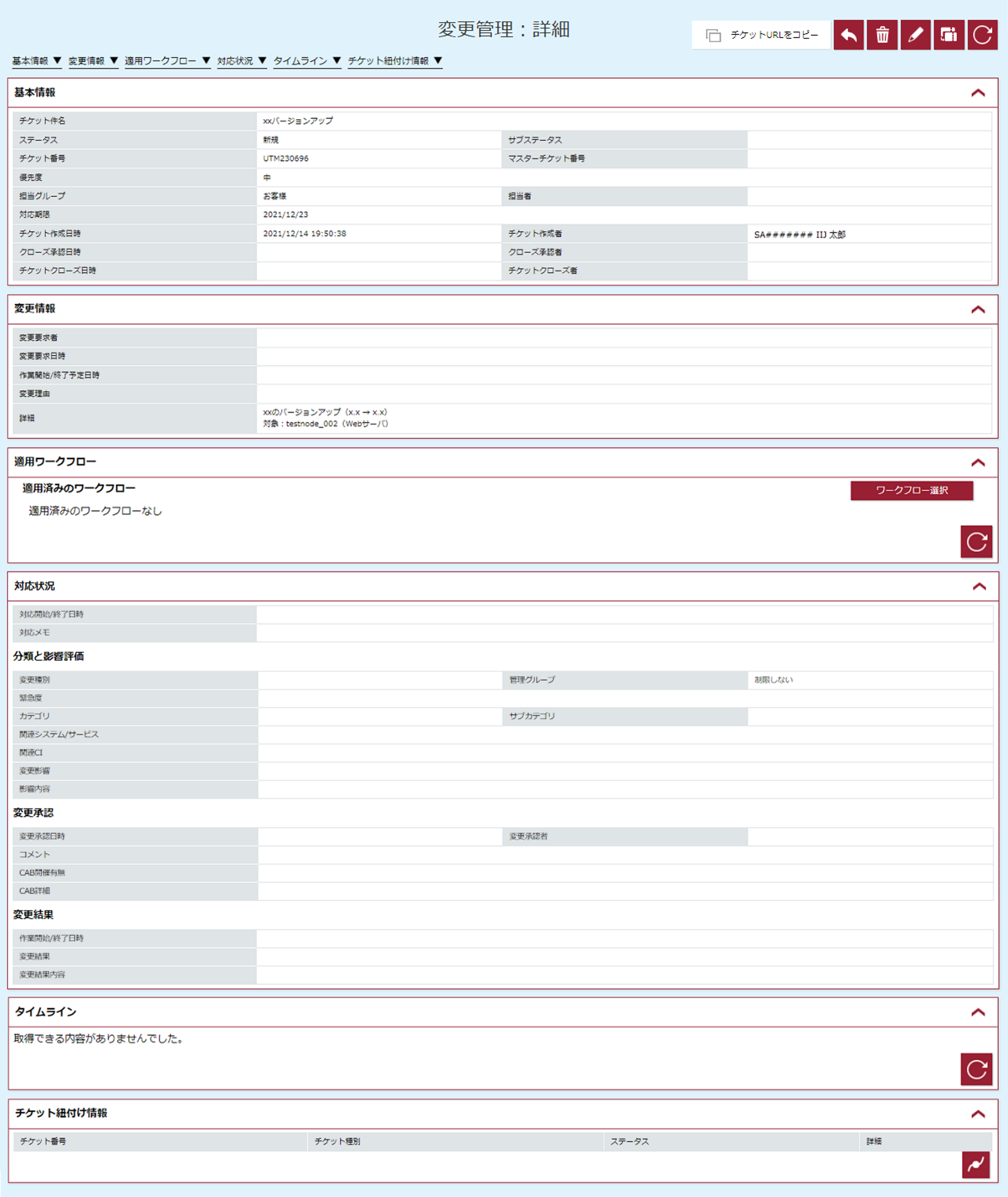Click the back arrow icon in top toolbar
The image size is (1008, 1197).
849,35
